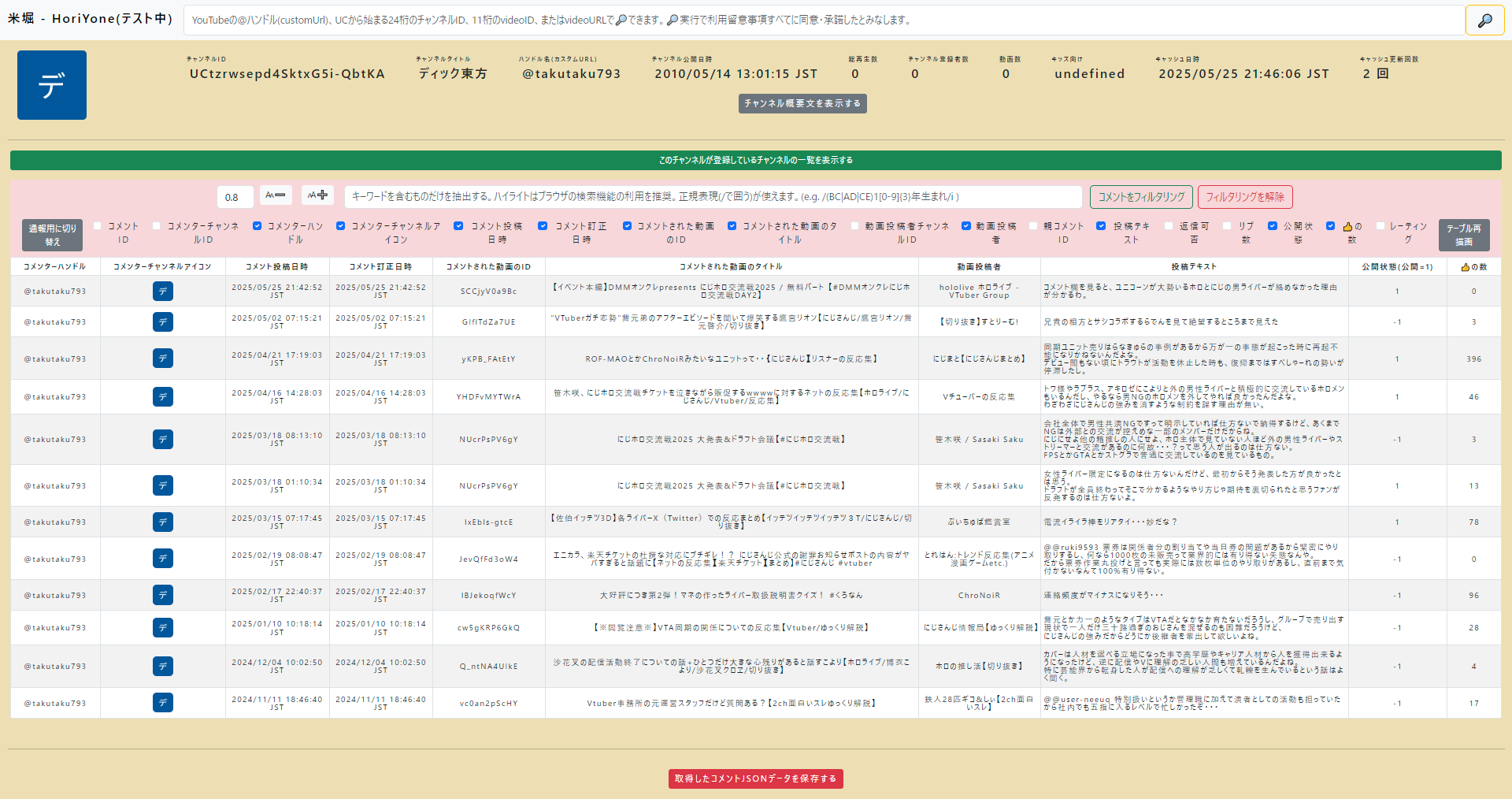Enable the 動画投稿者チャンネルID checkbox
The width and height of the screenshot is (1512, 799).
[x=854, y=226]
